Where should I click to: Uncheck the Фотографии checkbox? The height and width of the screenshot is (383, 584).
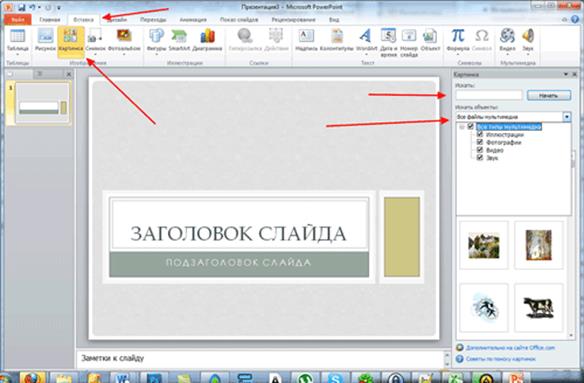[x=480, y=142]
